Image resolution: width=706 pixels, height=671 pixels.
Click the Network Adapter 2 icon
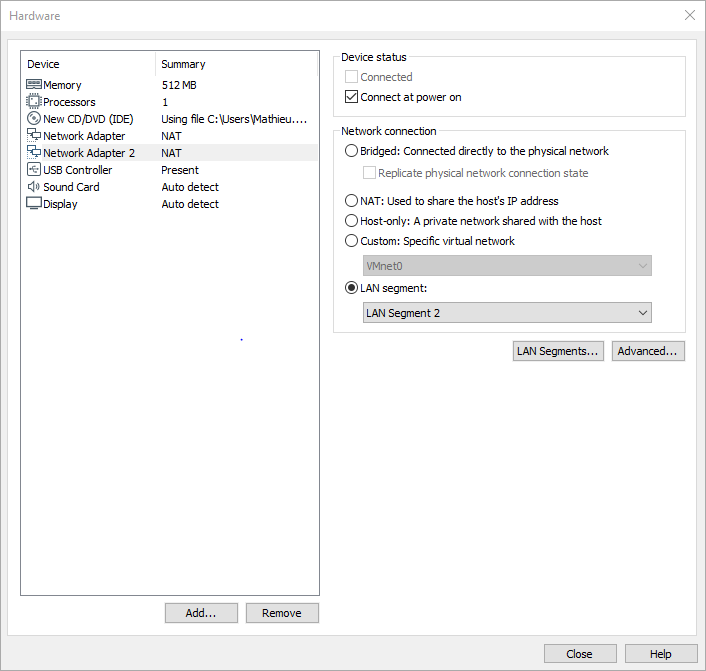tap(33, 153)
